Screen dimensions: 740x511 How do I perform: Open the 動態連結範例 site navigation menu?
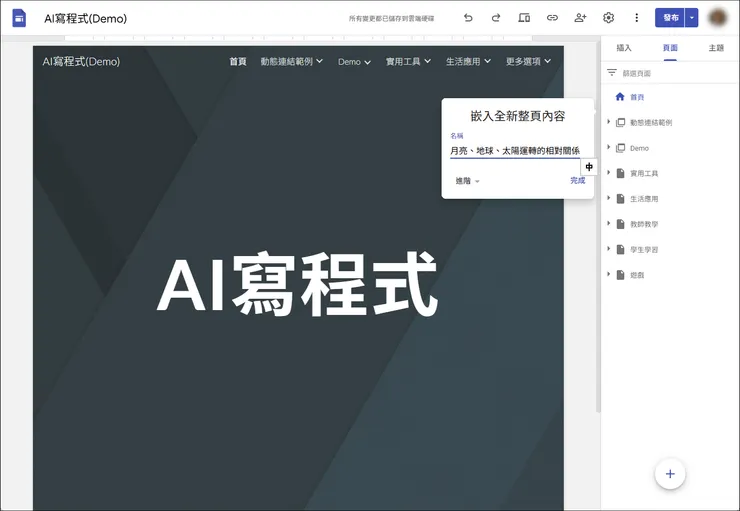292,61
